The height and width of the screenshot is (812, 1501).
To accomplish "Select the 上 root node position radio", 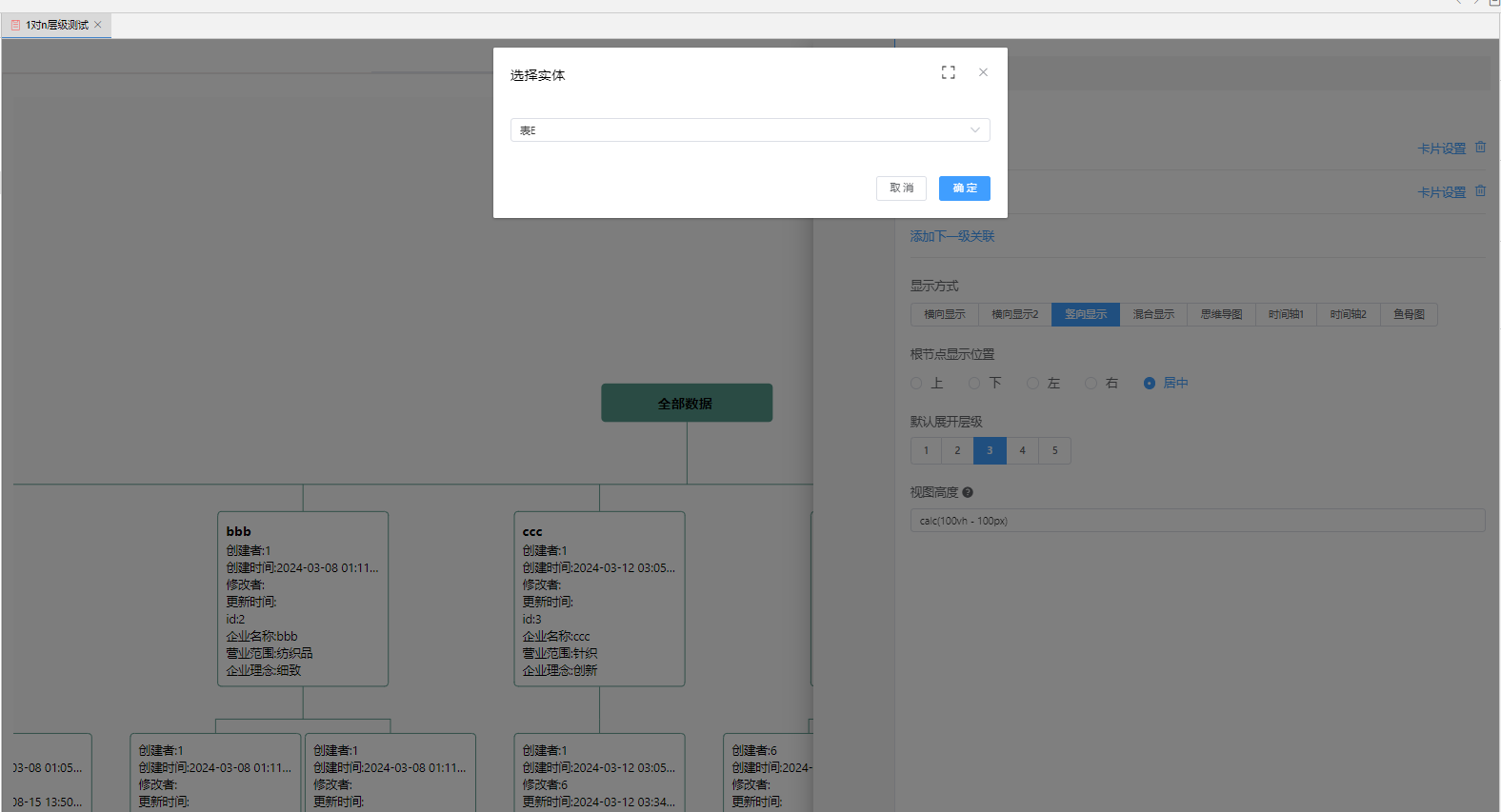I will coord(916,384).
